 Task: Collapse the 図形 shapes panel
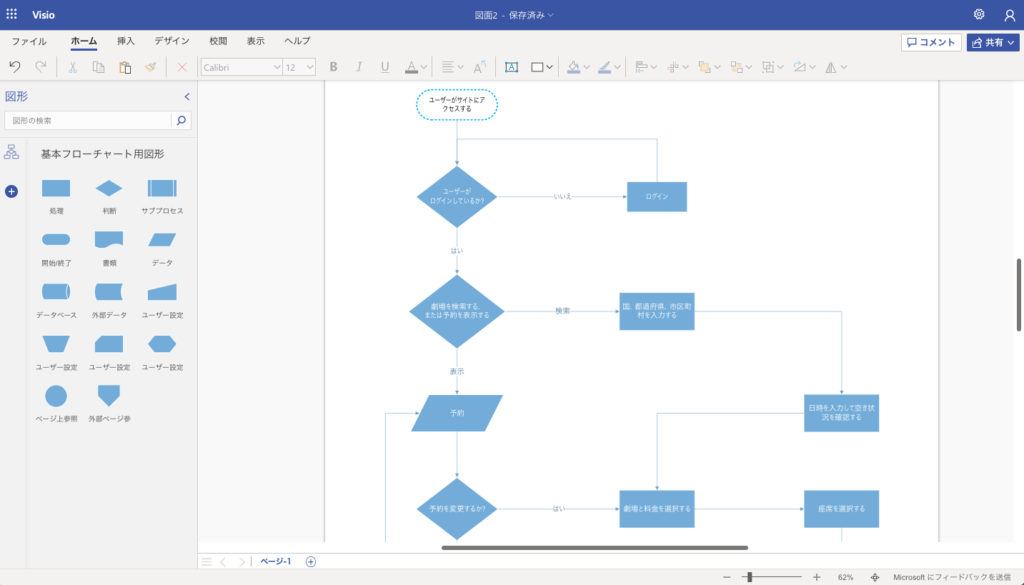click(186, 97)
